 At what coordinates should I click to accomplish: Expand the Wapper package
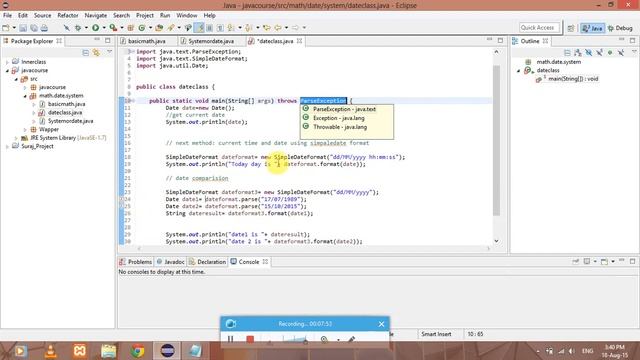point(25,129)
